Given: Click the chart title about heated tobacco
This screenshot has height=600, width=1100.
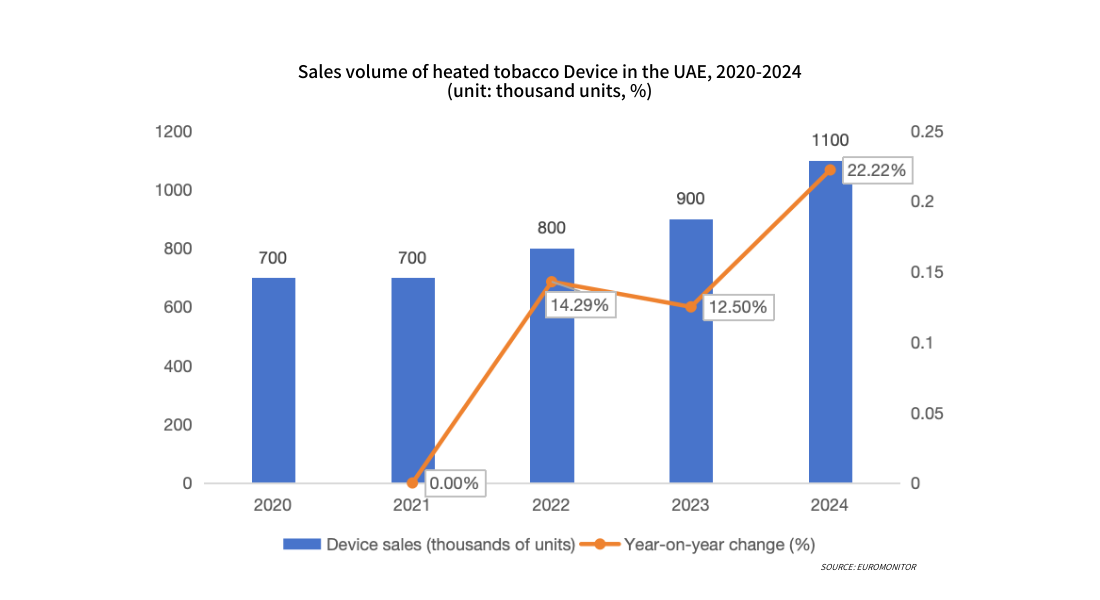Looking at the screenshot, I should pyautogui.click(x=550, y=72).
